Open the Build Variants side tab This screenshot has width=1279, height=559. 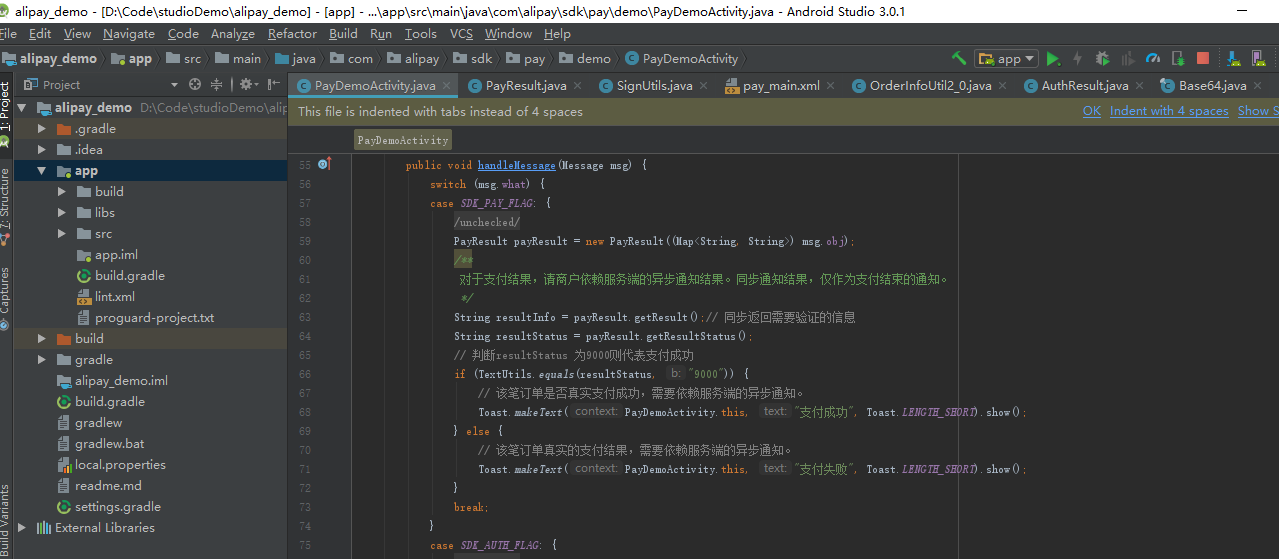(x=5, y=520)
